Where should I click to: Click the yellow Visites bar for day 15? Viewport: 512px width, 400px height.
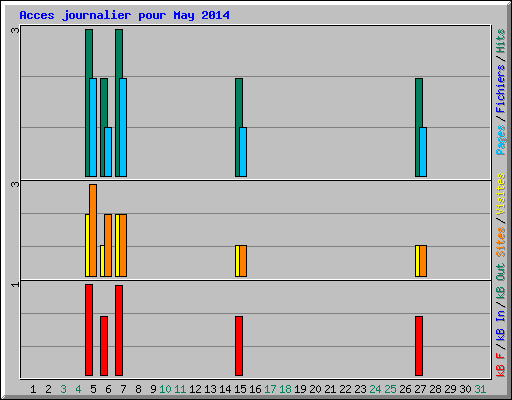(x=237, y=261)
